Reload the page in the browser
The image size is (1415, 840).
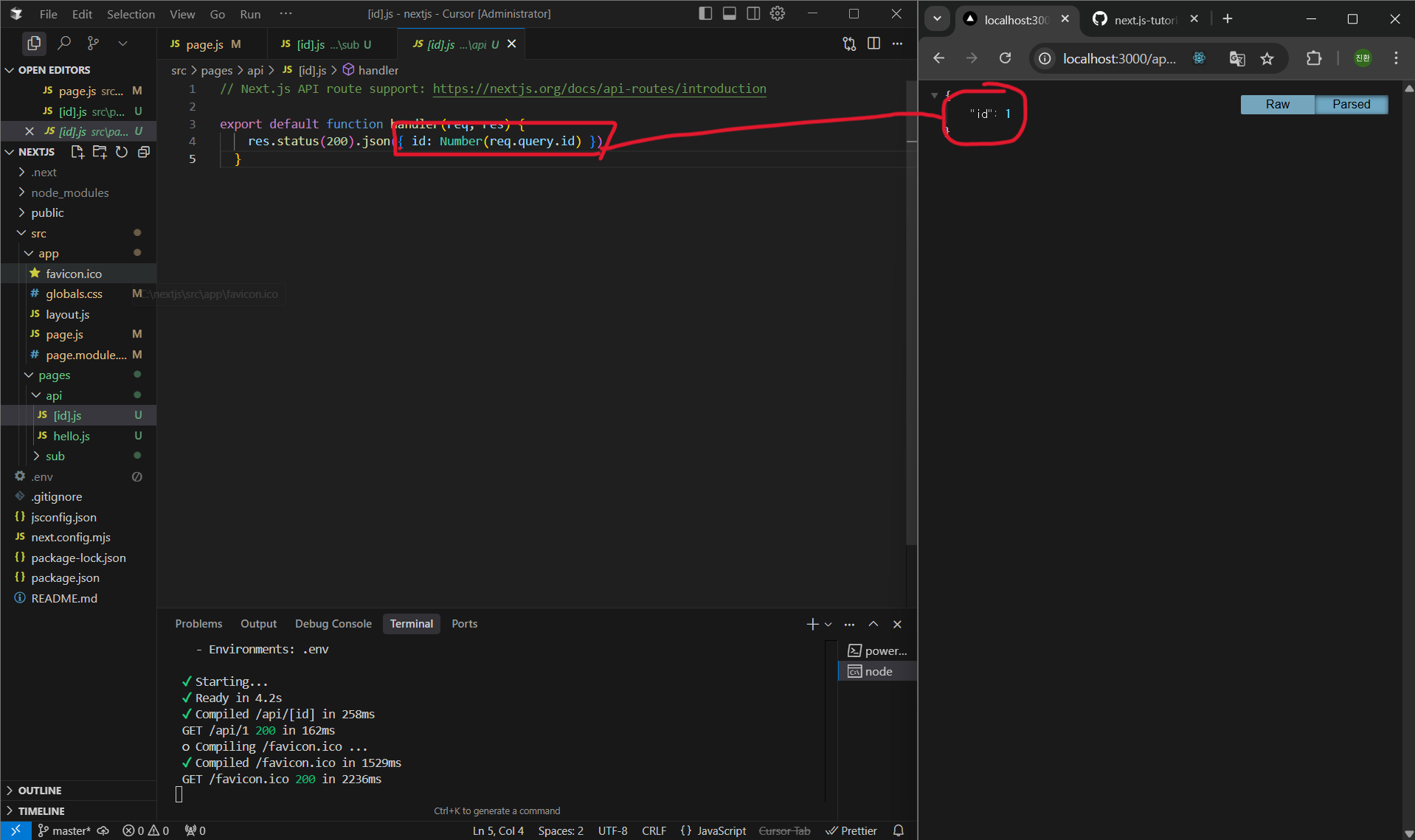coord(1005,58)
